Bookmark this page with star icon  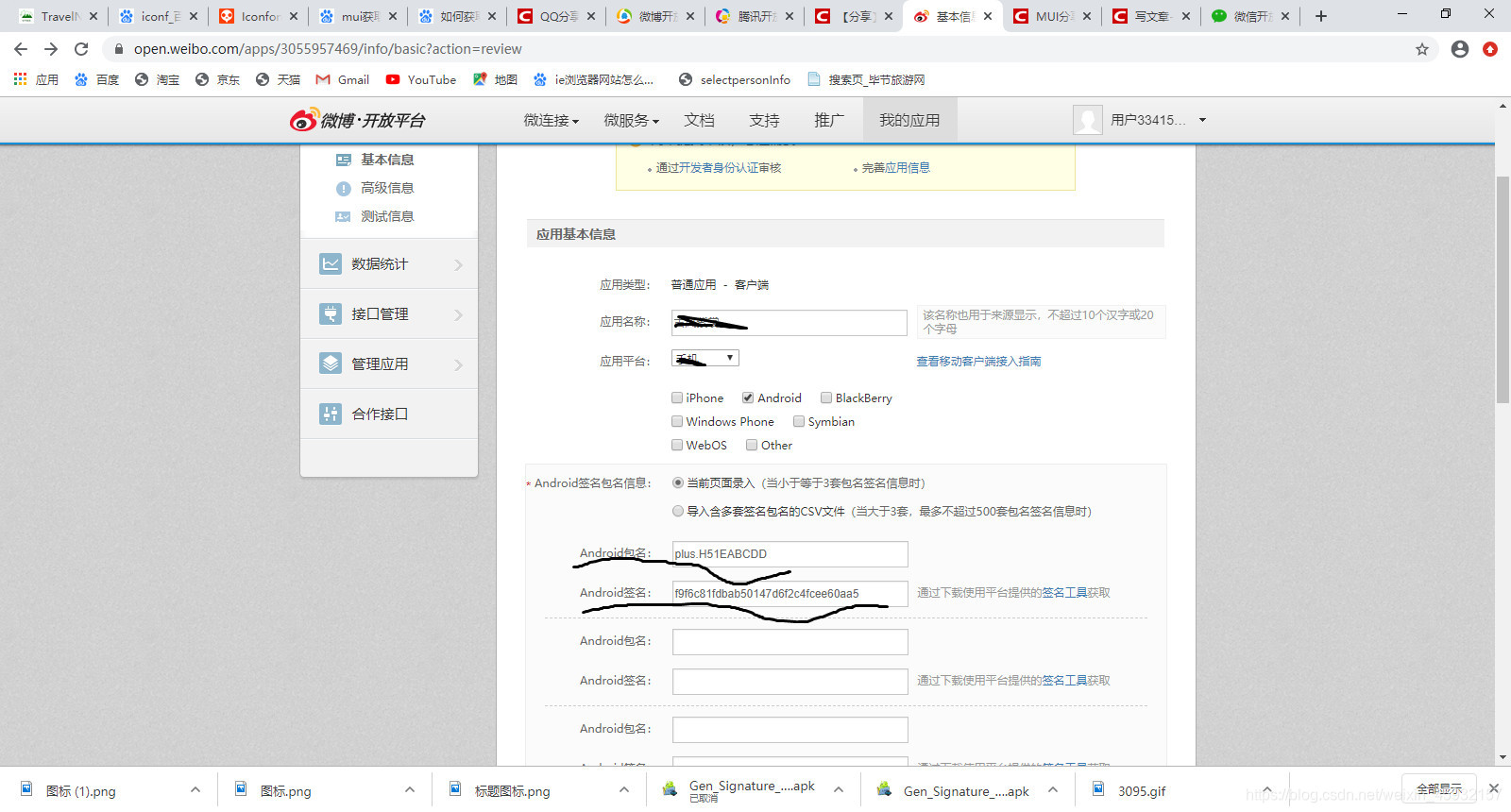(1422, 49)
